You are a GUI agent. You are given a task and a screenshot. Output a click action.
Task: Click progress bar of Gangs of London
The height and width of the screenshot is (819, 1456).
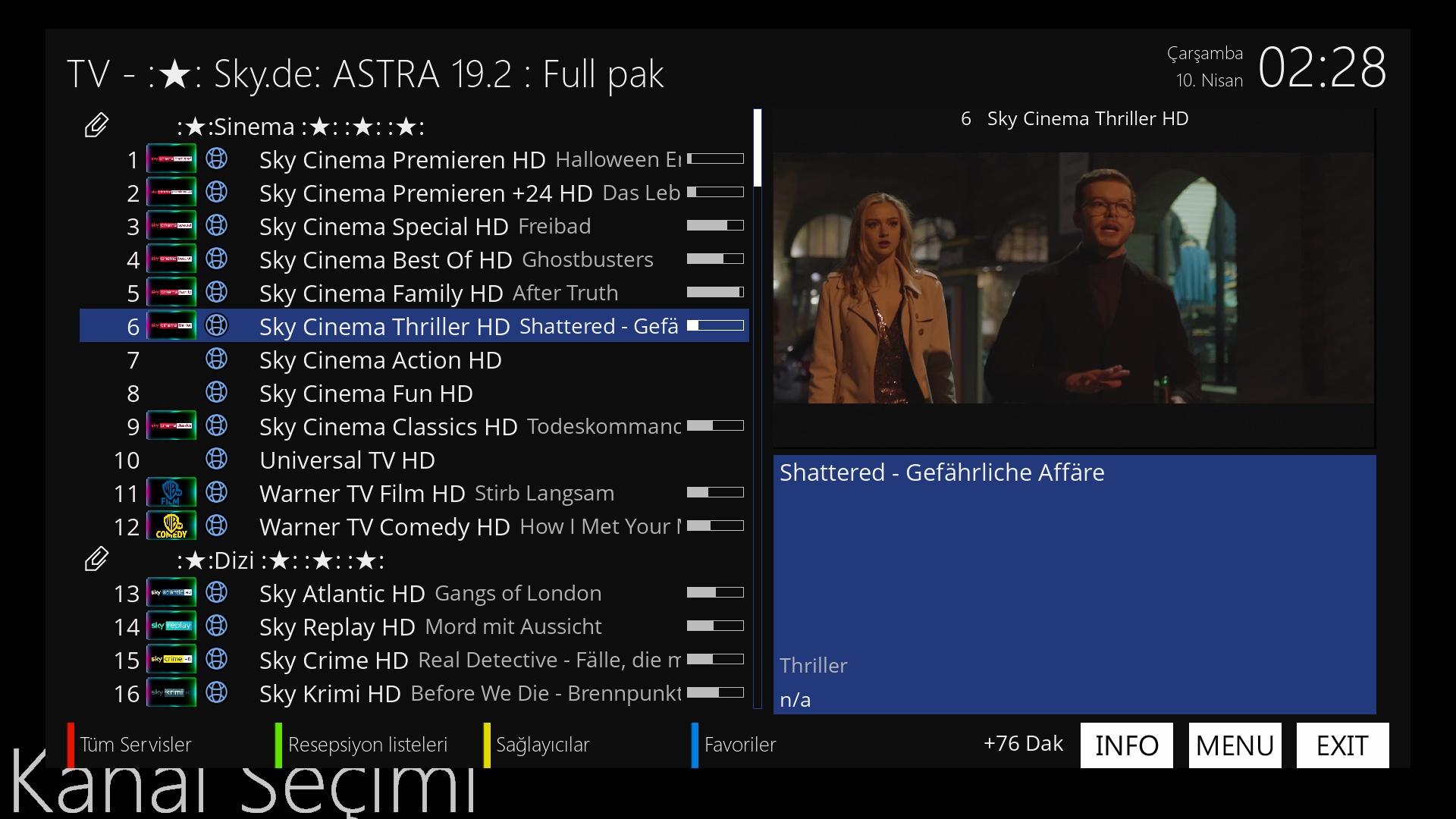coord(715,593)
